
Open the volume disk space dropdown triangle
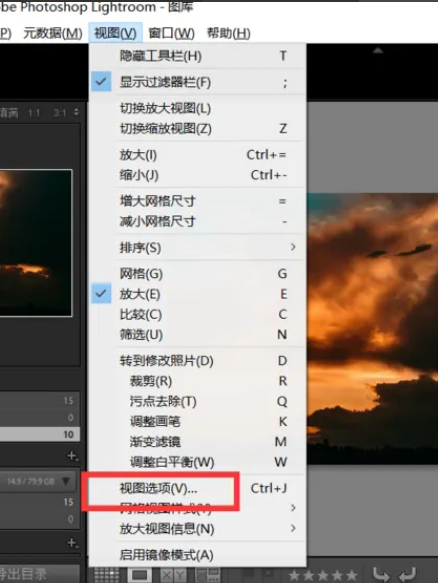coord(66,481)
